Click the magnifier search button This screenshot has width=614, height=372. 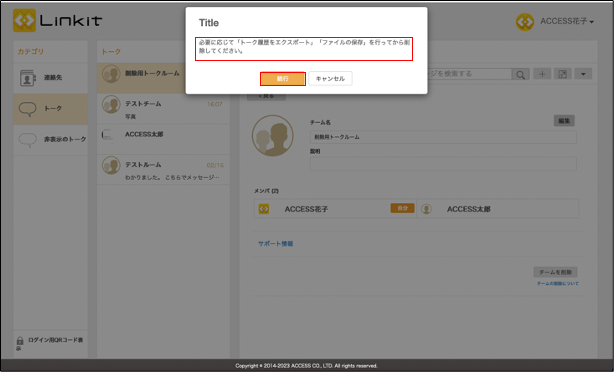tap(520, 74)
